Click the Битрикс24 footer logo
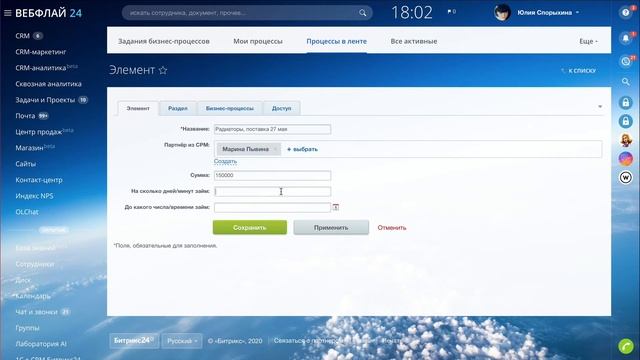The image size is (640, 360). pyautogui.click(x=133, y=340)
